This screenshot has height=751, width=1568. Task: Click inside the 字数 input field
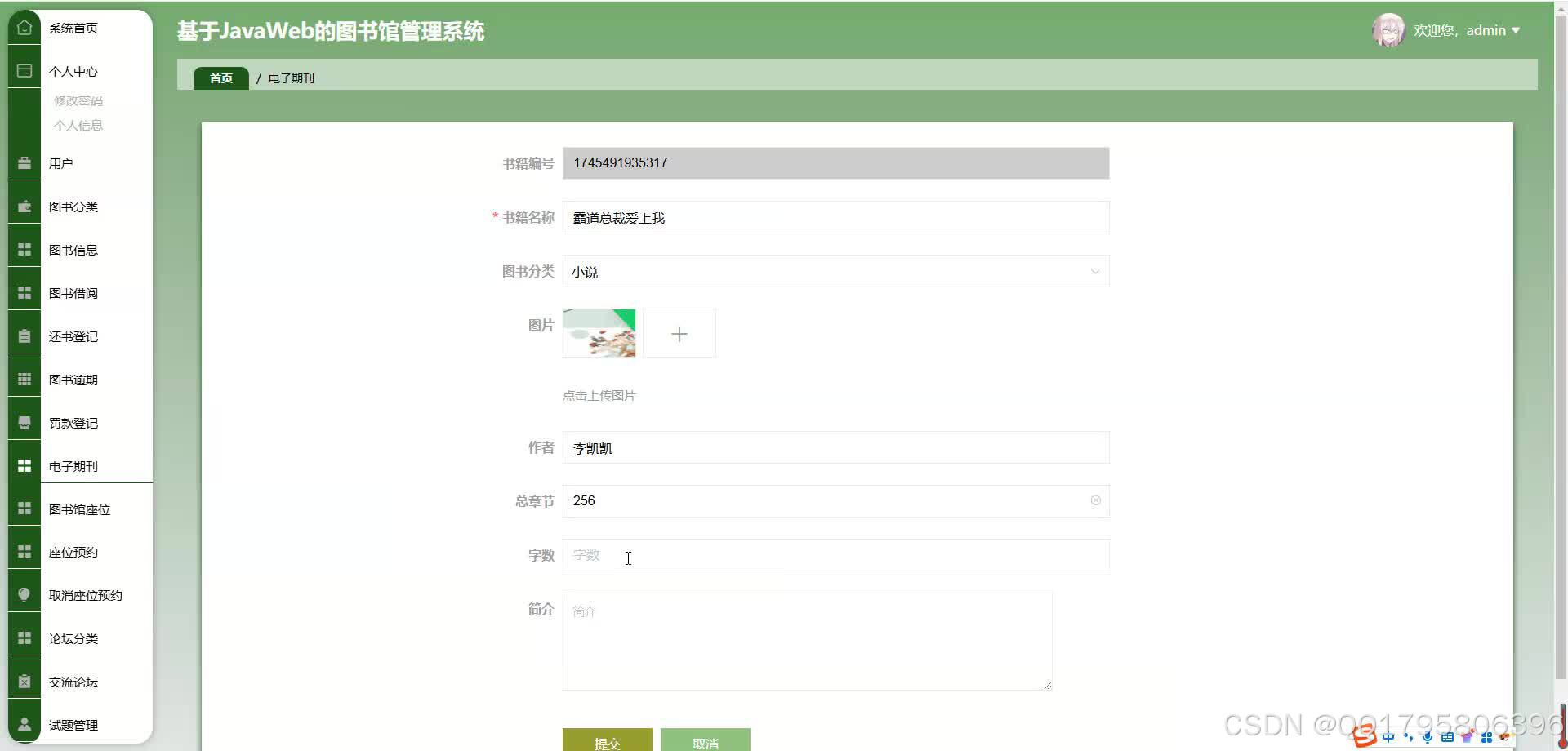[817, 555]
